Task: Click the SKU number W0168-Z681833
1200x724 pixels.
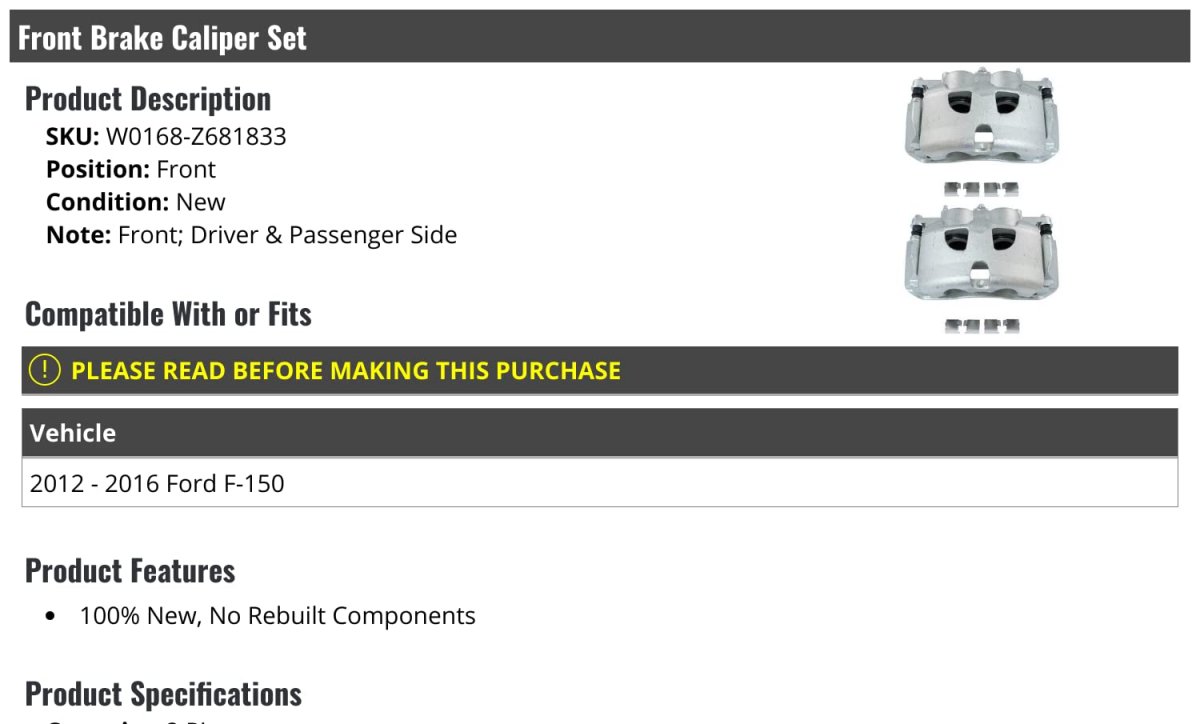Action: [x=196, y=136]
